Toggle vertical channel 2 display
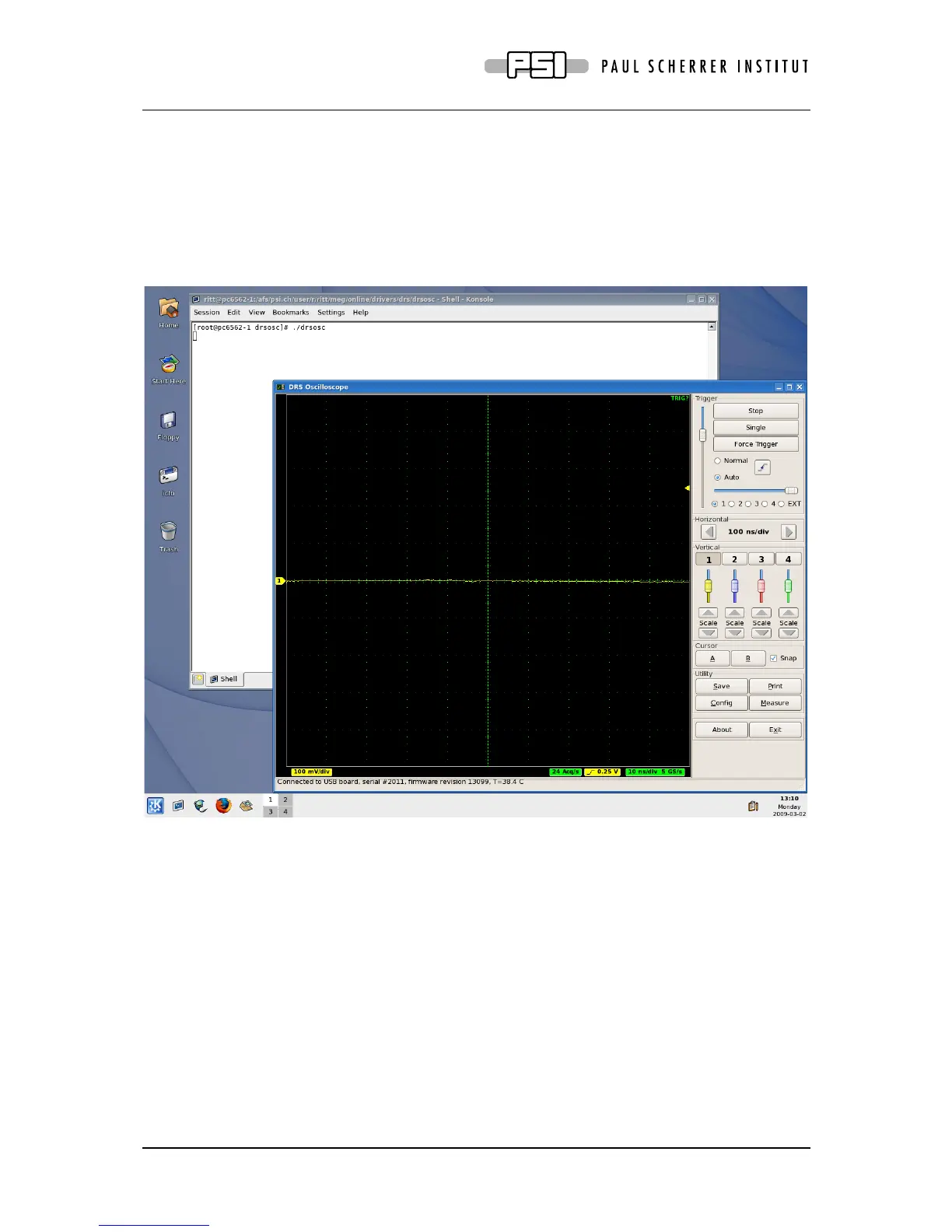This screenshot has width=952, height=1232. (x=735, y=559)
